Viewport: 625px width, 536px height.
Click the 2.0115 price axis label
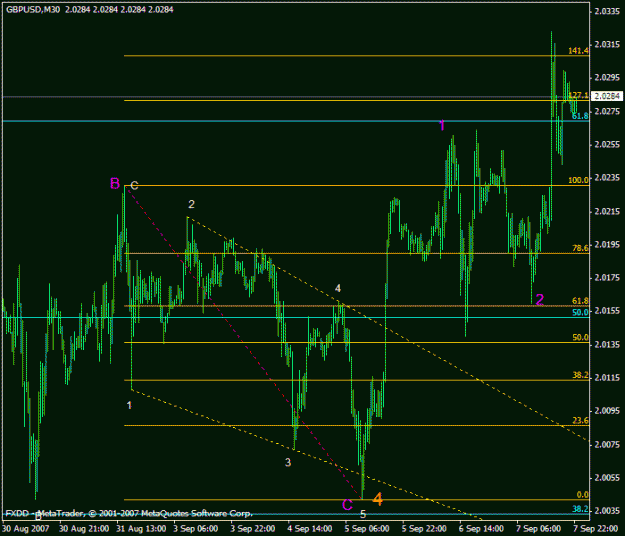607,377
